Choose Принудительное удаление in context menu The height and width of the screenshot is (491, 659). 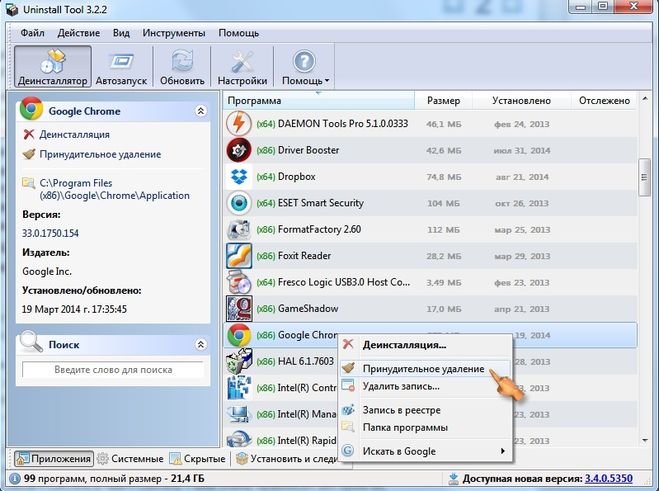[x=425, y=369]
